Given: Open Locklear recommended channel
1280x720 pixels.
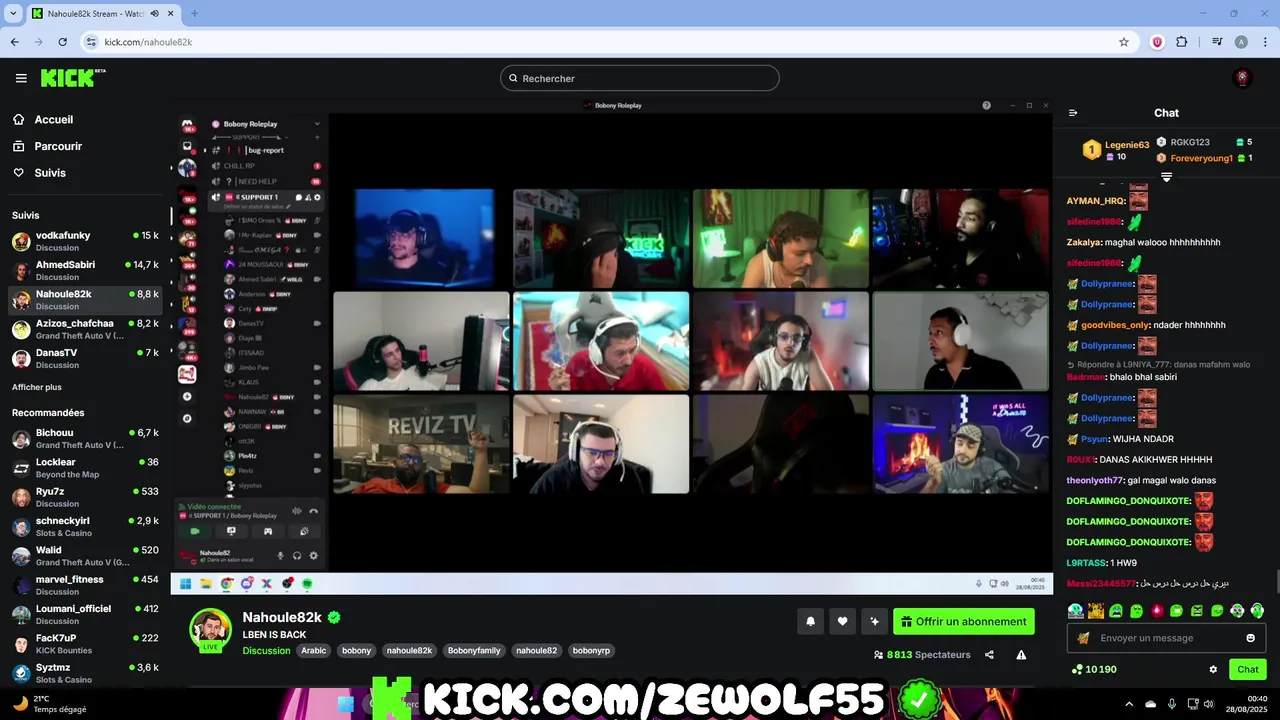Looking at the screenshot, I should tap(85, 468).
